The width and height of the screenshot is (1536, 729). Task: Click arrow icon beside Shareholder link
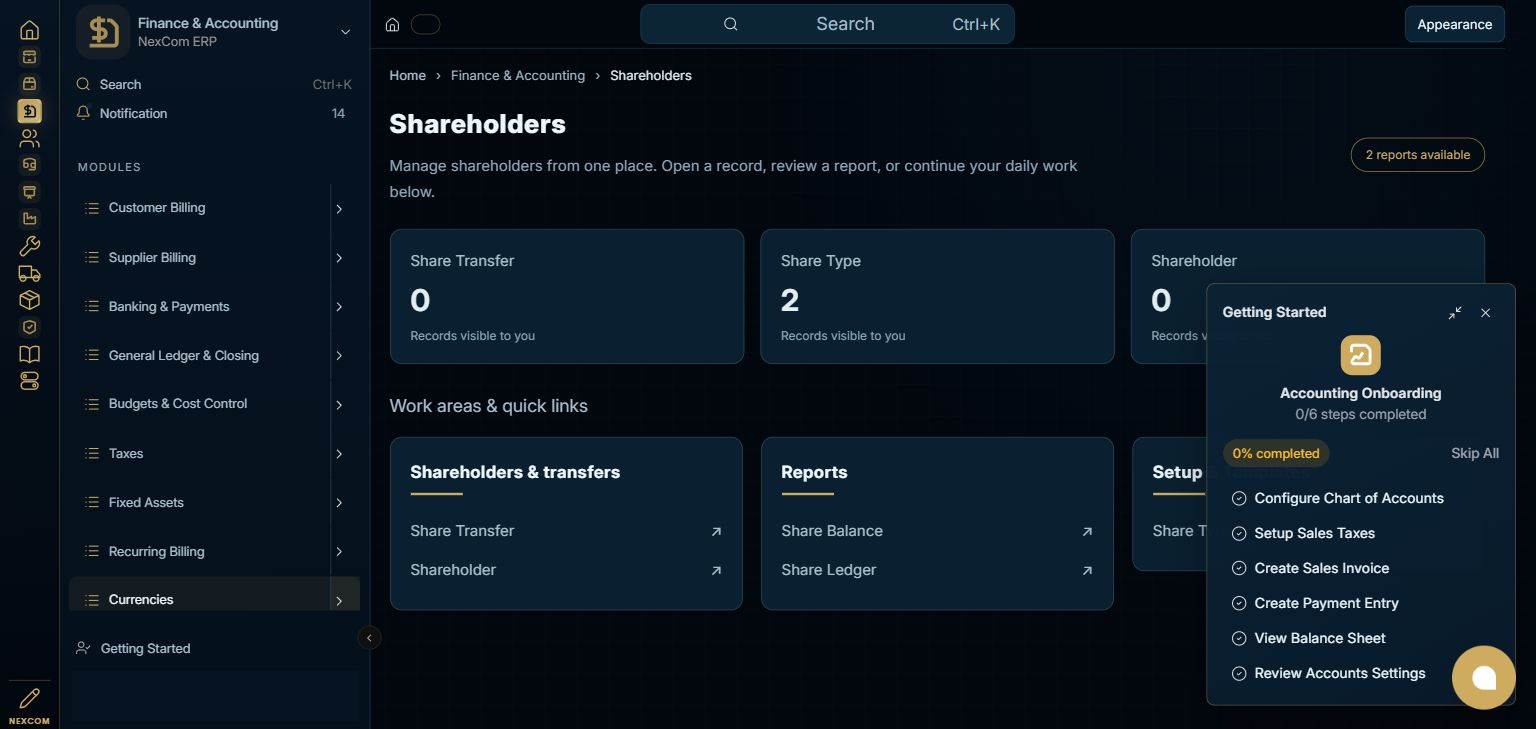click(716, 571)
